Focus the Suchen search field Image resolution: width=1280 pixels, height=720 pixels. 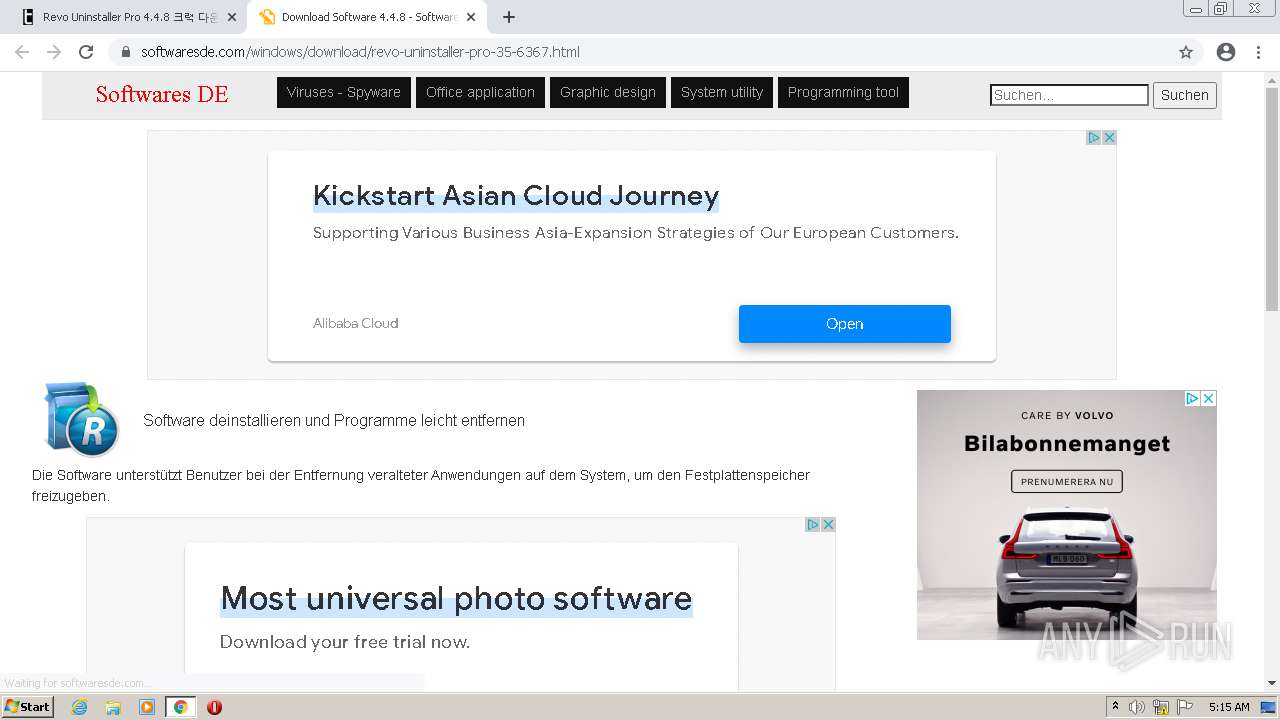(x=1069, y=95)
